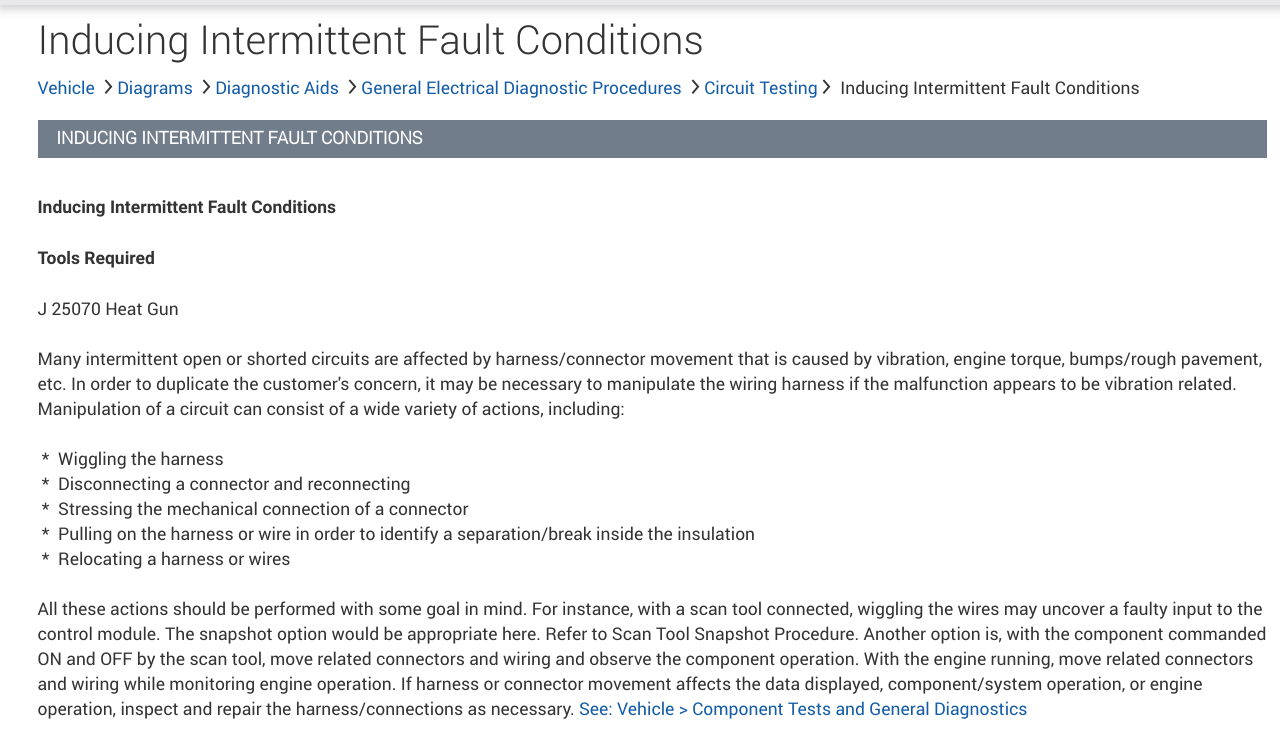Viewport: 1280px width, 736px height.
Task: Click the chevron arrow right after Diagrams
Action: pyautogui.click(x=206, y=87)
